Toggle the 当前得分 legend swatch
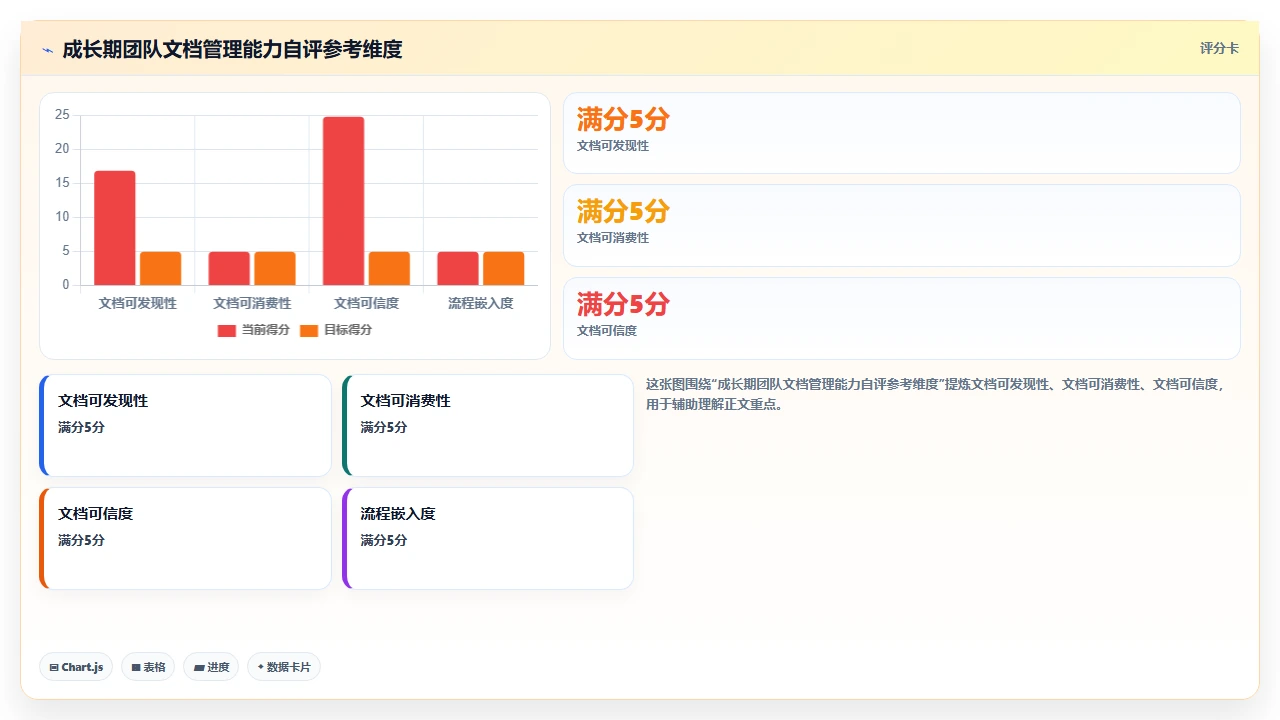The width and height of the screenshot is (1280, 720). (227, 330)
